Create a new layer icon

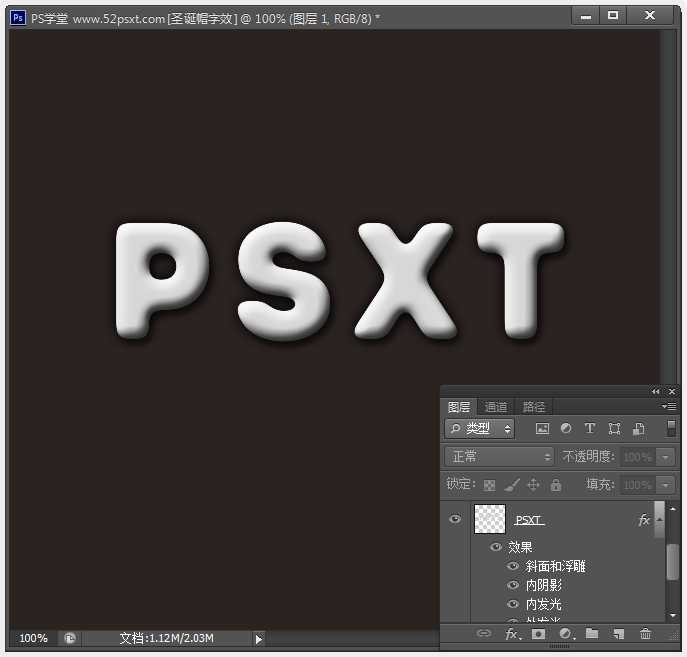pyautogui.click(x=618, y=633)
